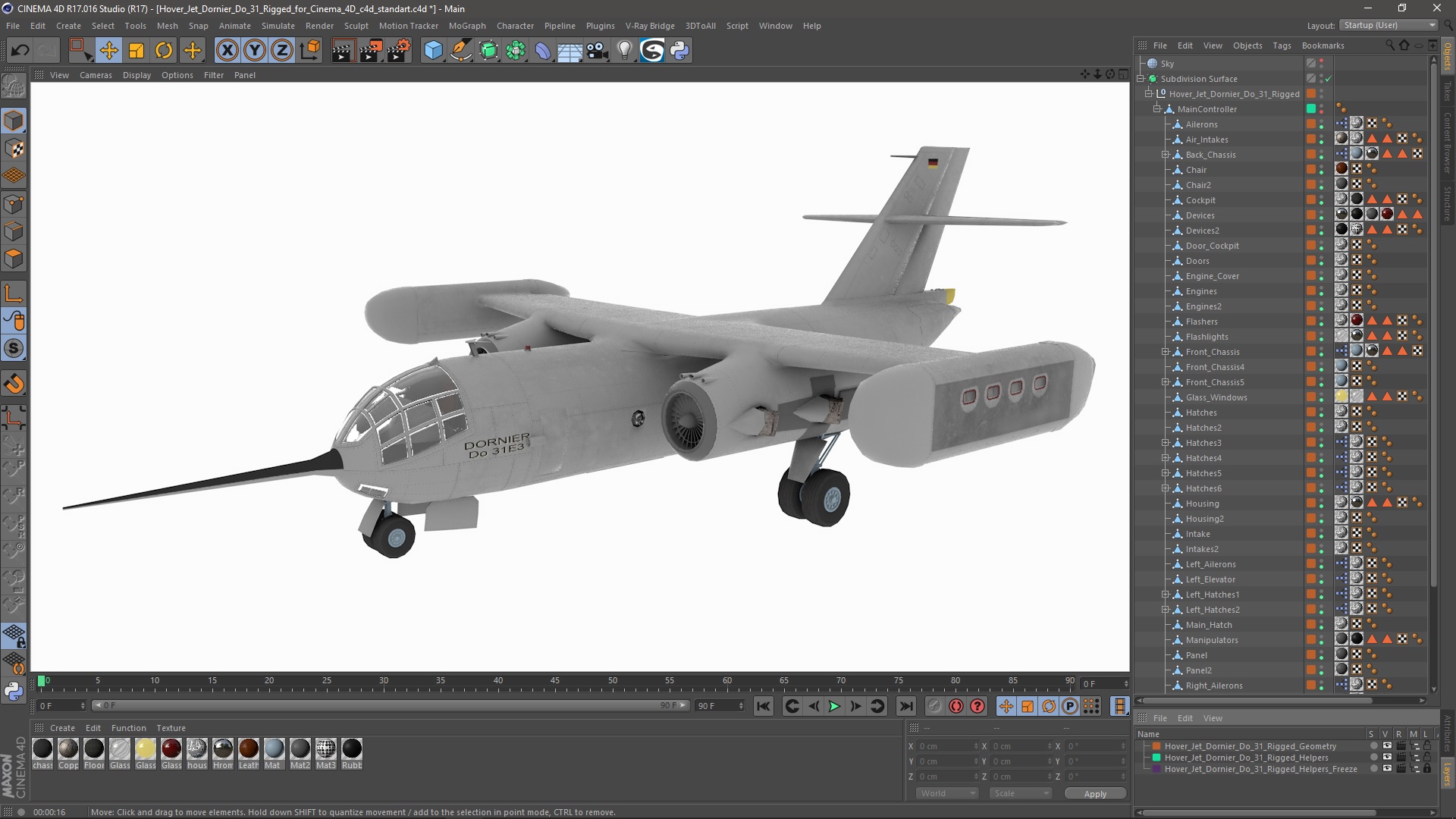Toggle lock on Helpers_Freeze layer

(x=1426, y=769)
